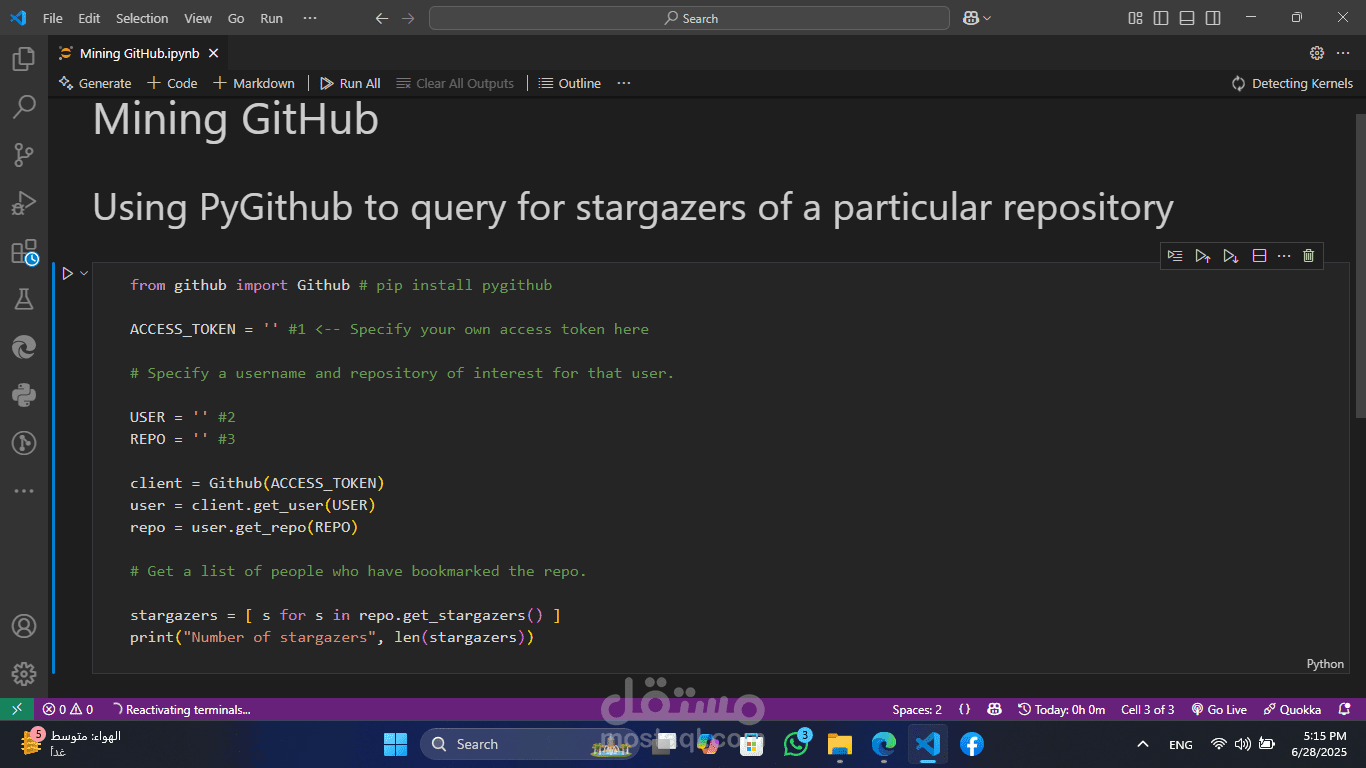Execute current cell and cells below
Image resolution: width=1366 pixels, height=768 pixels.
[1231, 256]
